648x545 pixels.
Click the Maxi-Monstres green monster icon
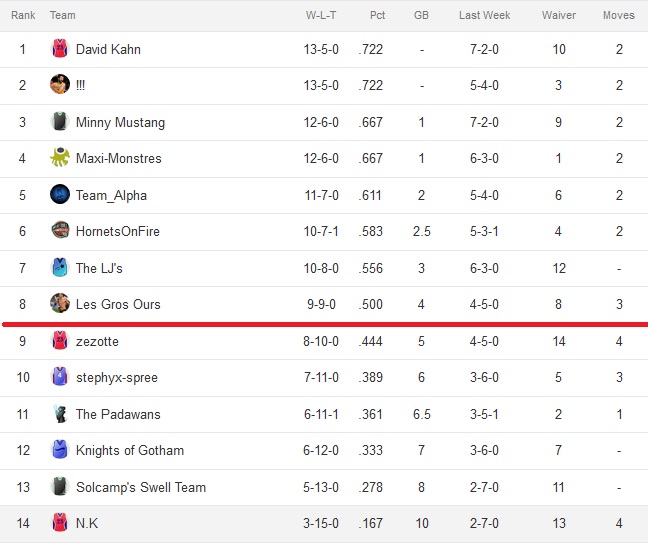click(60, 157)
